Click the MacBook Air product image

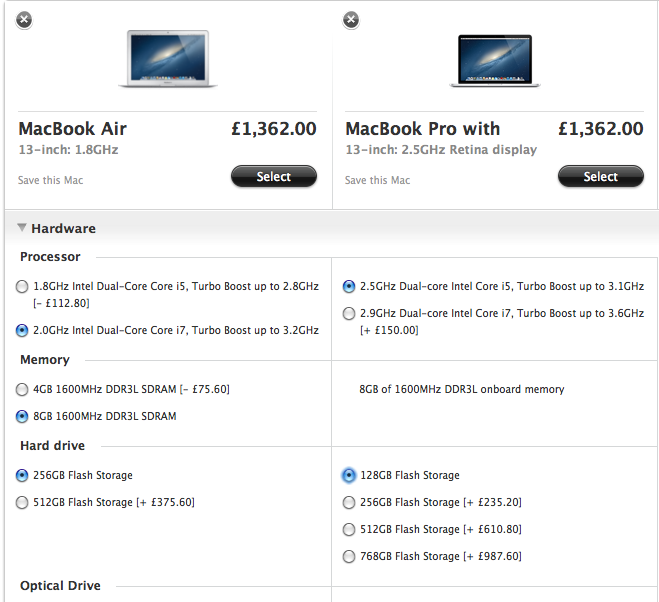[x=168, y=59]
